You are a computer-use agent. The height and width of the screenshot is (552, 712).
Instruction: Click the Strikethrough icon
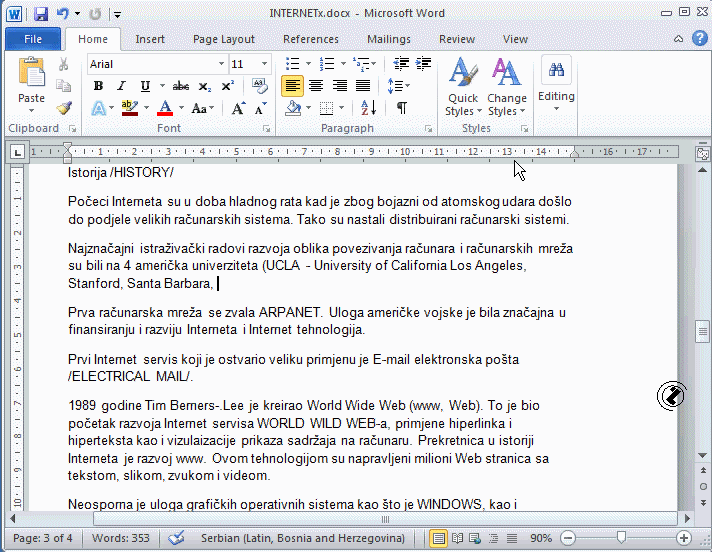(x=181, y=86)
